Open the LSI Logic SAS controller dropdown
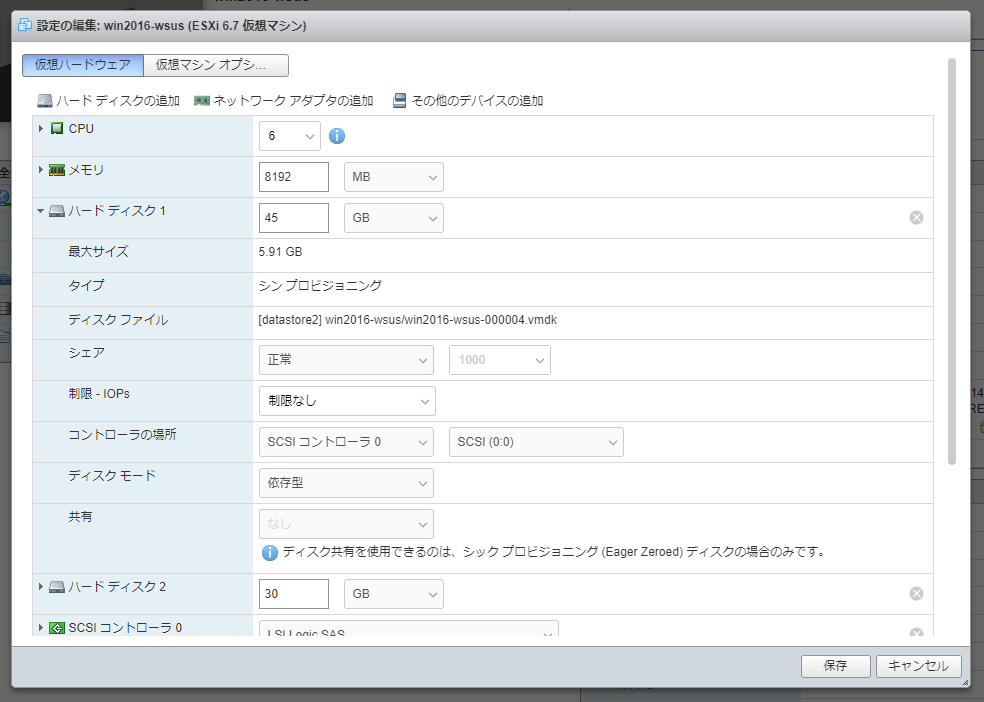Image resolution: width=984 pixels, height=702 pixels. [409, 629]
